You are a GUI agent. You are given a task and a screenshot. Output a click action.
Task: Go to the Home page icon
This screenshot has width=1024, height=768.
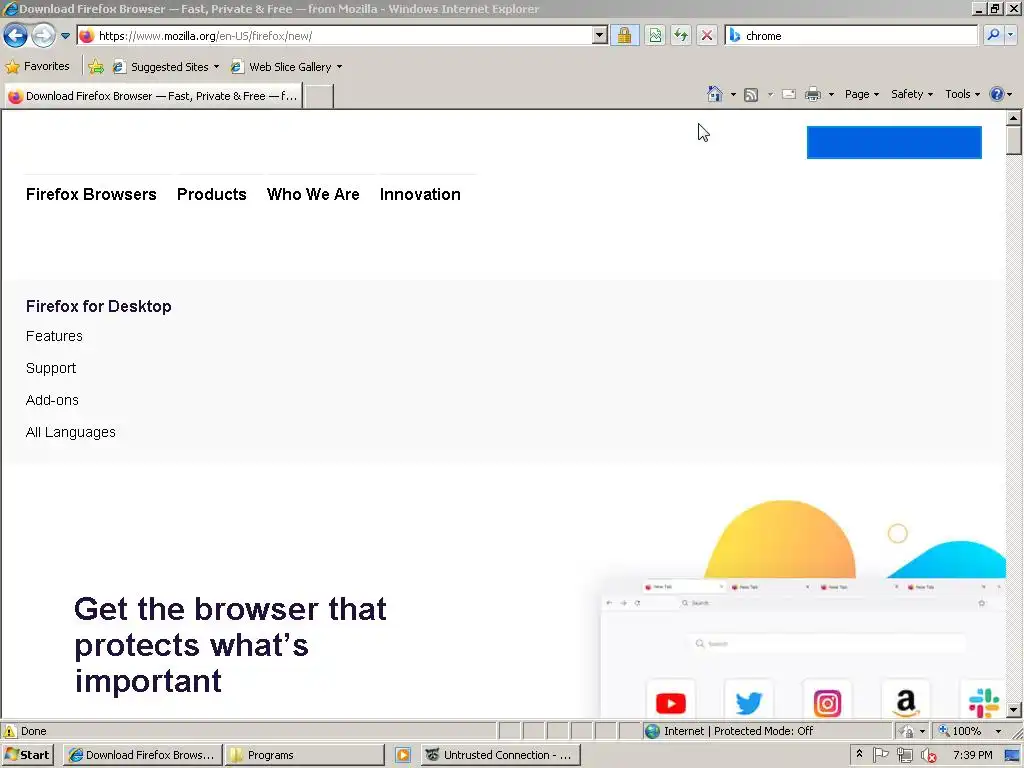[x=714, y=95]
